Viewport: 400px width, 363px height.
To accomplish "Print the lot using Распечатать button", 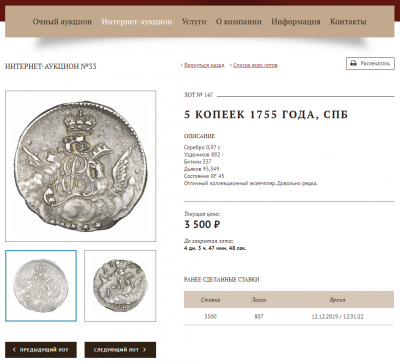I will click(x=370, y=63).
